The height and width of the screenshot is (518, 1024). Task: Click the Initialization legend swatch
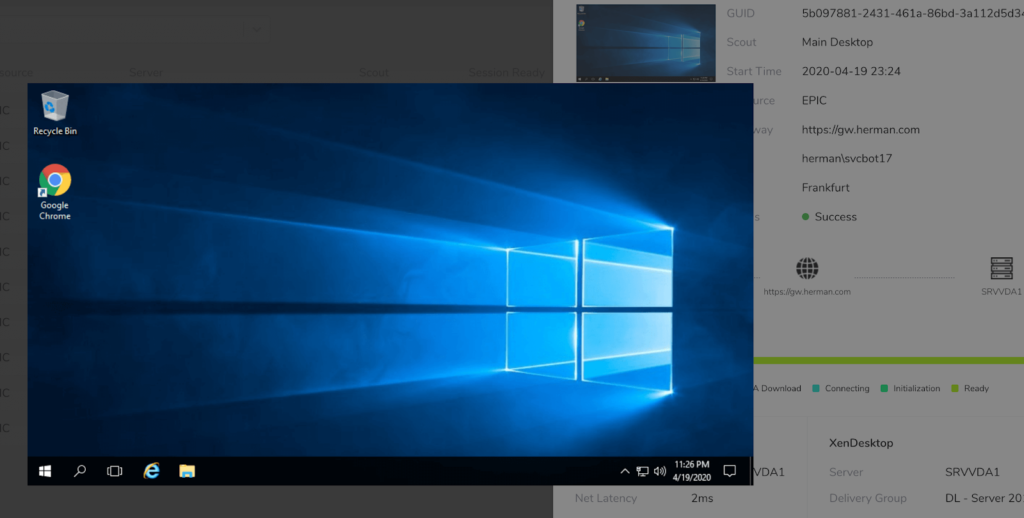(x=884, y=388)
